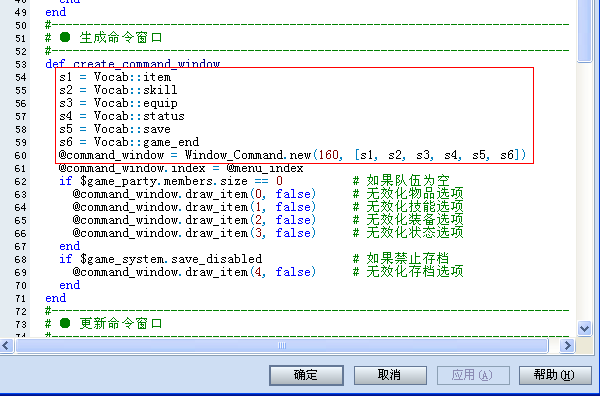This screenshot has height=396, width=600.
Task: Click line 54 text 's1 = Vocab::item'
Action: [x=115, y=77]
